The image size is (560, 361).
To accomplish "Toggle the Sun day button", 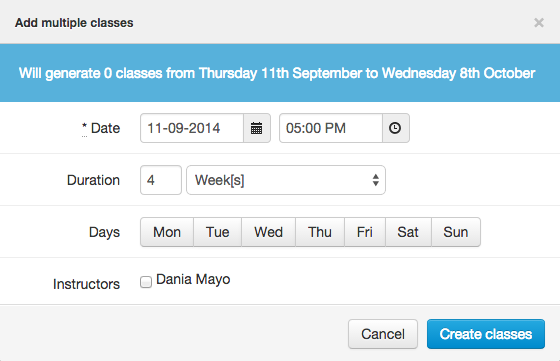I will [x=456, y=232].
